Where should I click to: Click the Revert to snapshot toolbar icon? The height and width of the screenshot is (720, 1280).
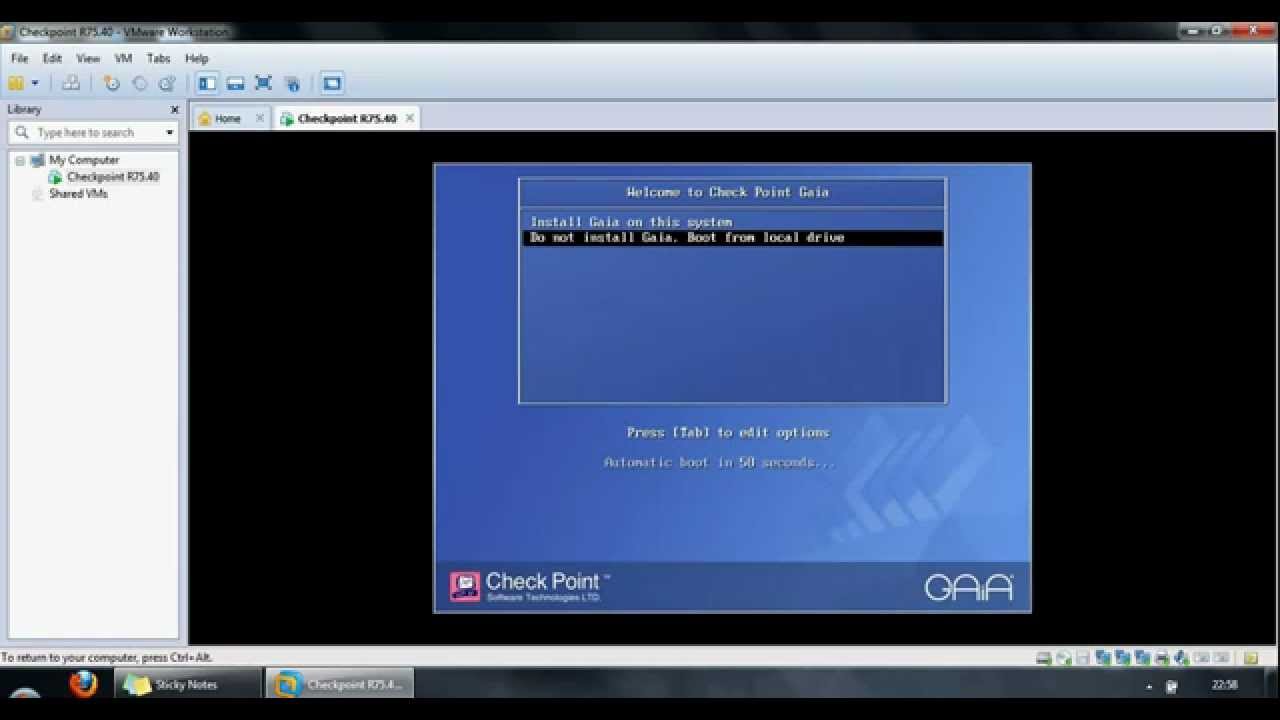tap(139, 83)
